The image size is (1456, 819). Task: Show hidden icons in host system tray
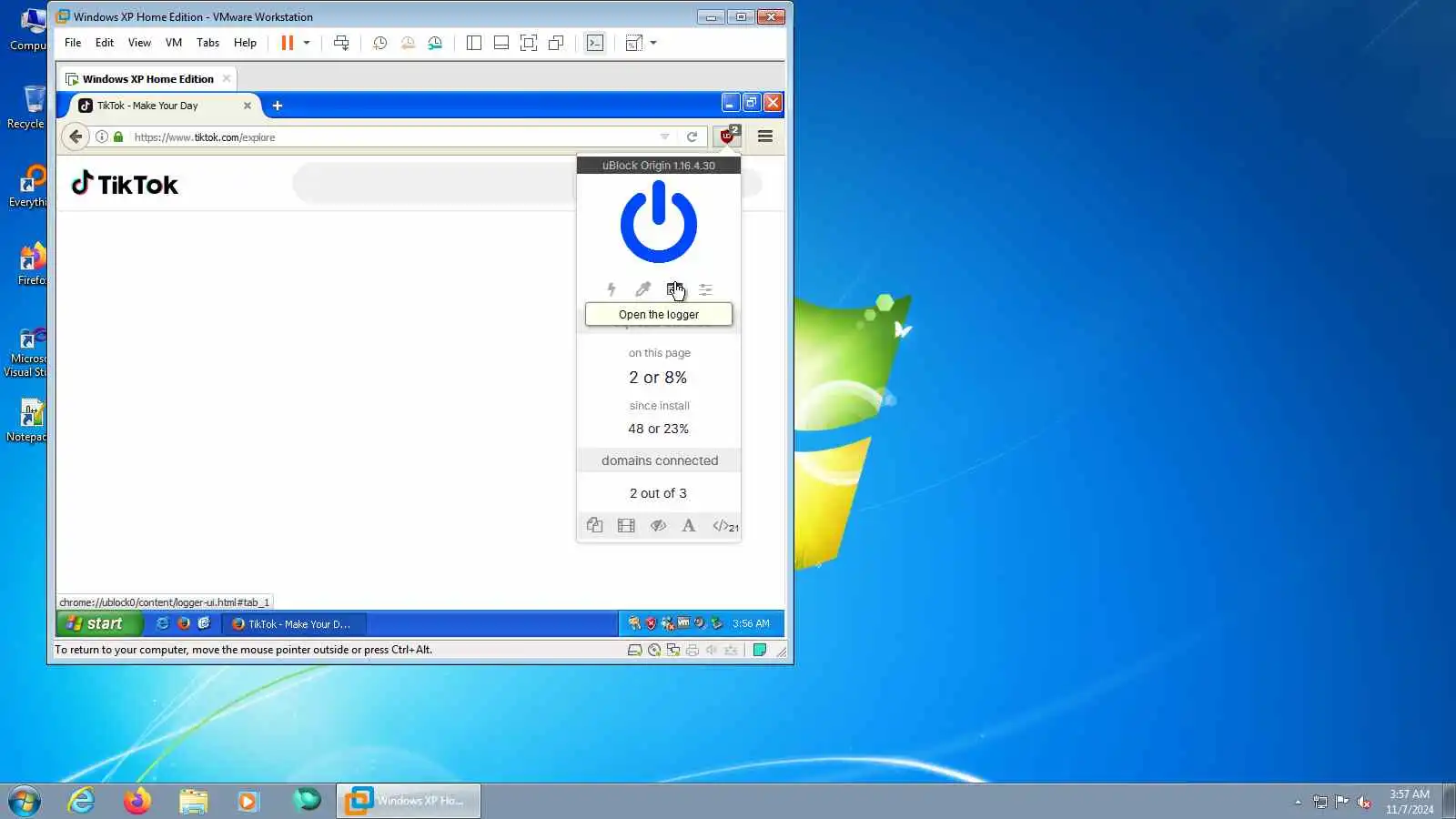[x=1298, y=802]
